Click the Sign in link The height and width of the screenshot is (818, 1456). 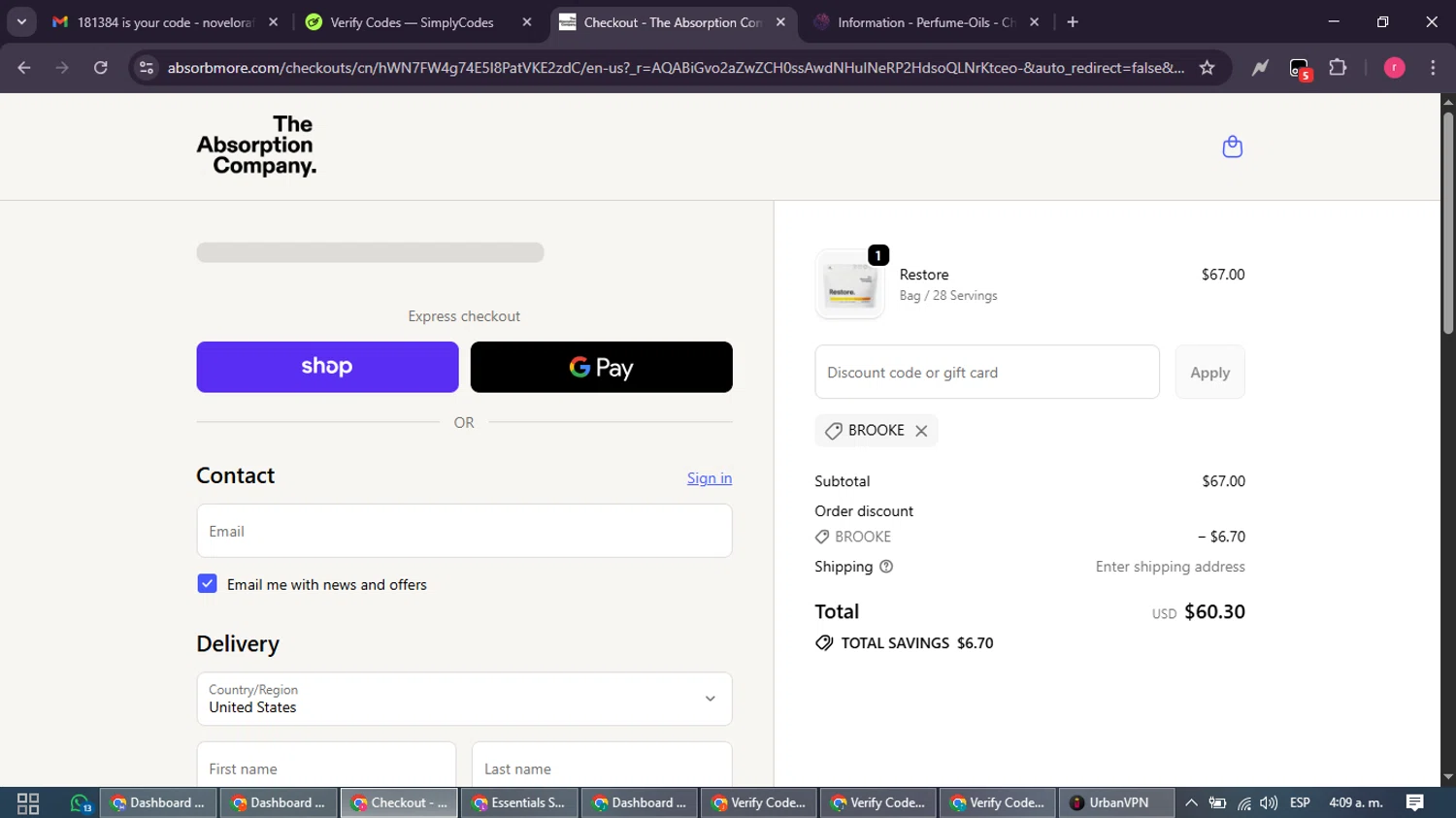710,478
